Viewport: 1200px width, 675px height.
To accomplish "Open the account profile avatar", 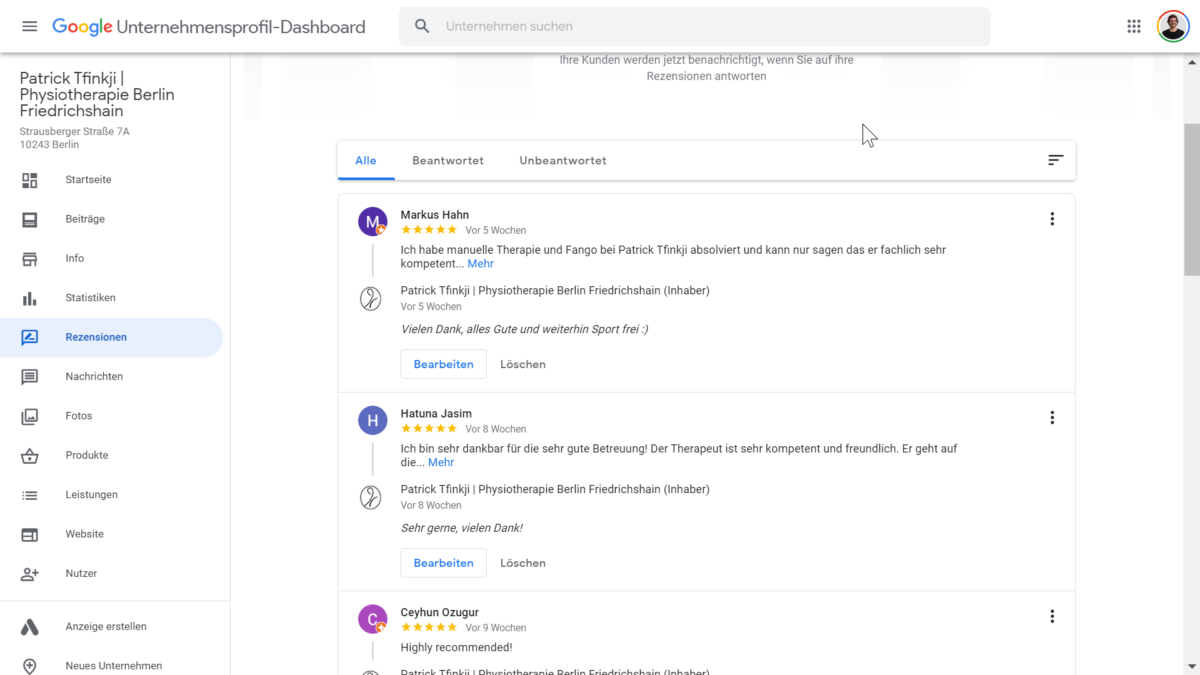I will point(1173,27).
